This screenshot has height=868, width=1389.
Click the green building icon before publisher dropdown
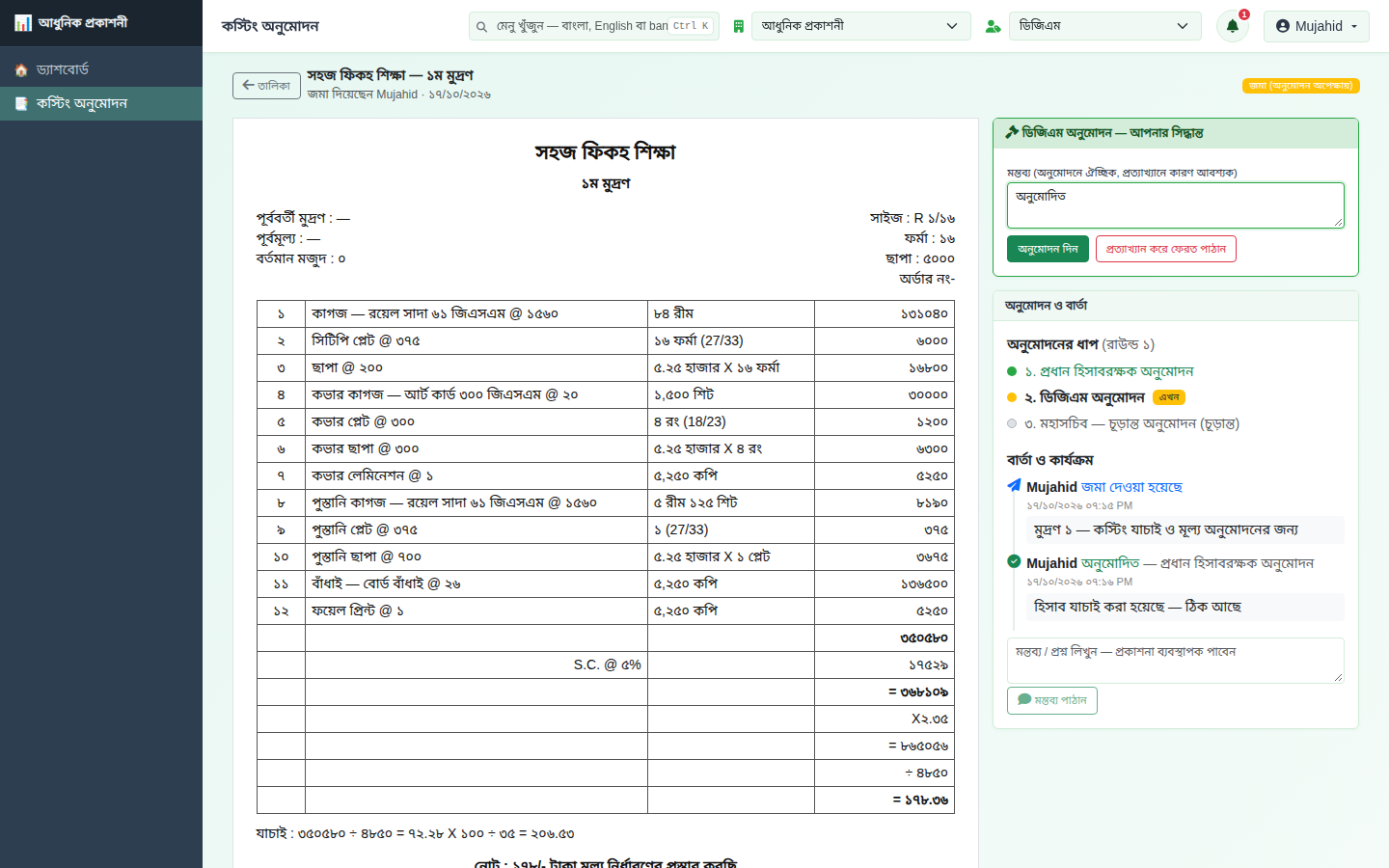[738, 27]
